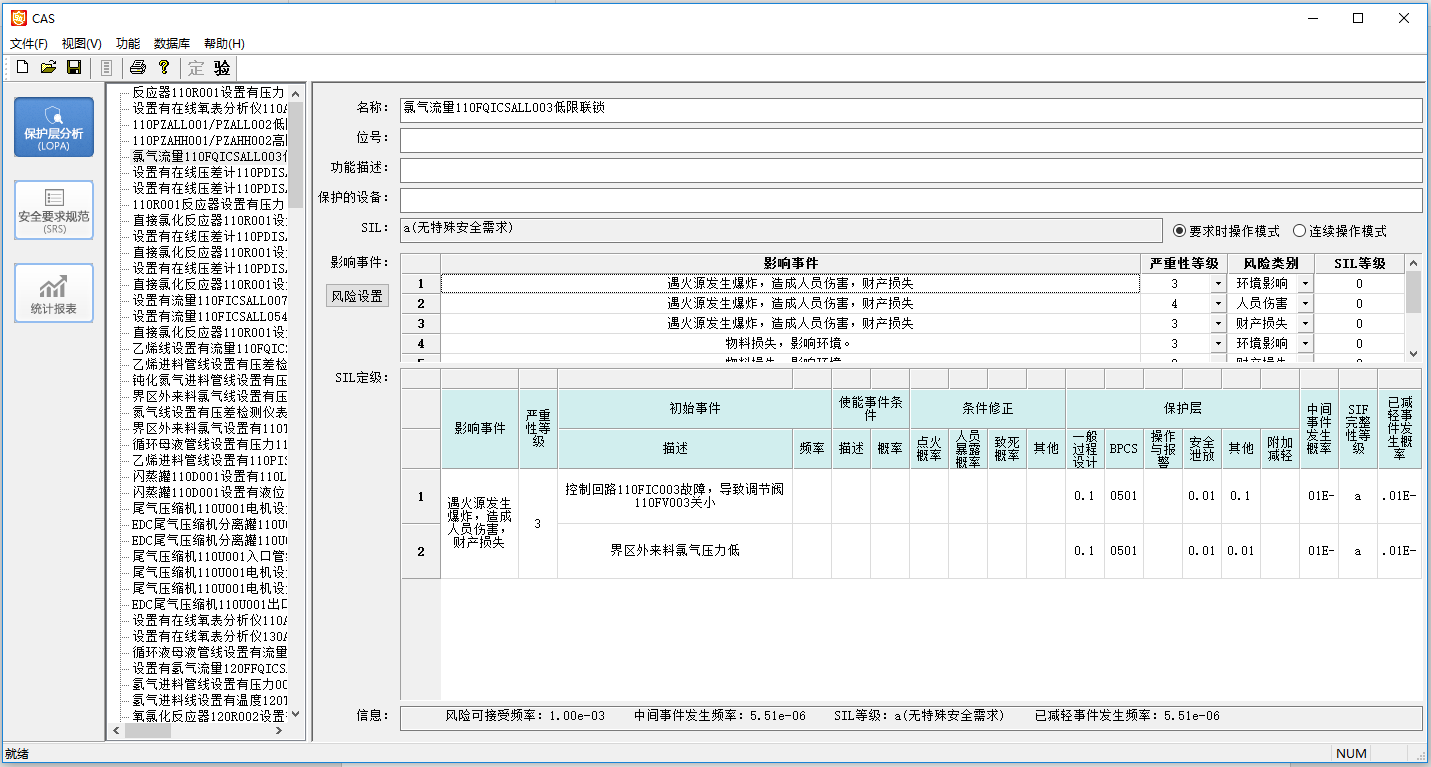This screenshot has width=1431, height=767.
Task: Open help via the question mark icon
Action: coord(164,67)
